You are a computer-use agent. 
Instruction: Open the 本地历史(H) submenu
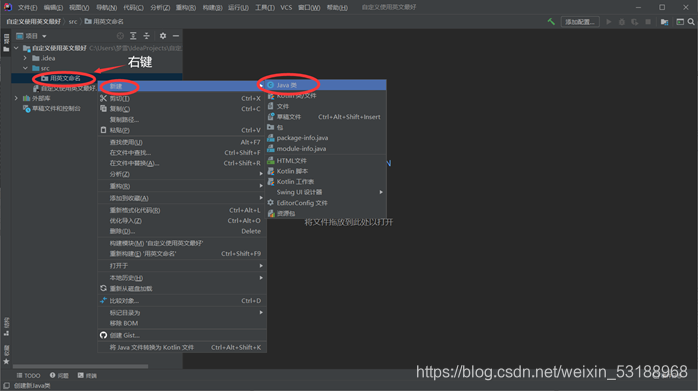182,278
